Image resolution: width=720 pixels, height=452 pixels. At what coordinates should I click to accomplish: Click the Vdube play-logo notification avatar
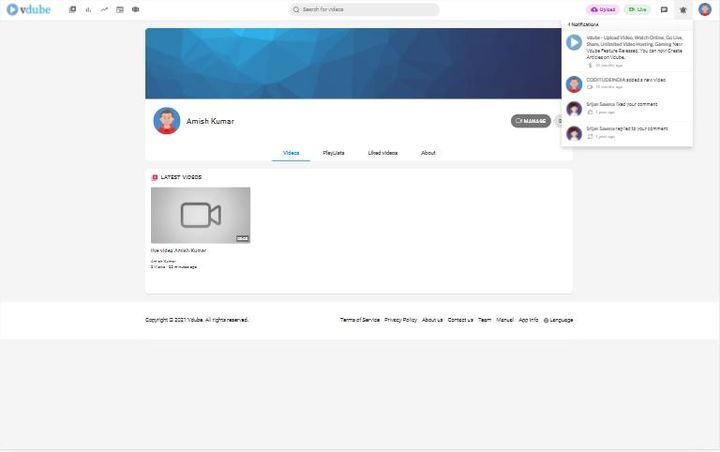[x=574, y=42]
